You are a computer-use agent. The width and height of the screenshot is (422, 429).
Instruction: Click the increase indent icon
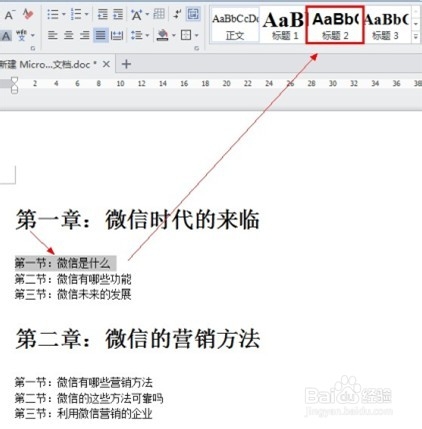coord(118,15)
